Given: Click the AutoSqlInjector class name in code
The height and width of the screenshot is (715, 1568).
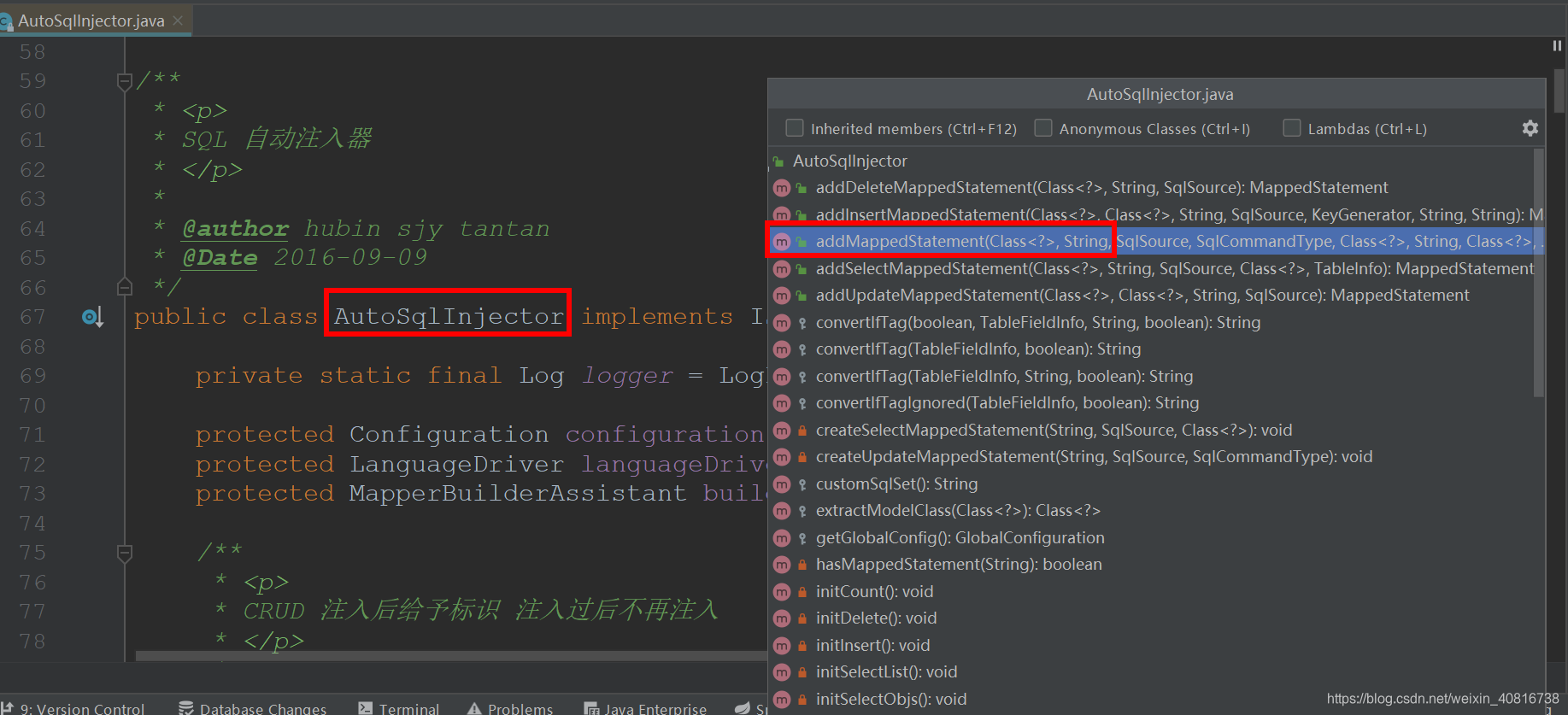Looking at the screenshot, I should point(449,316).
